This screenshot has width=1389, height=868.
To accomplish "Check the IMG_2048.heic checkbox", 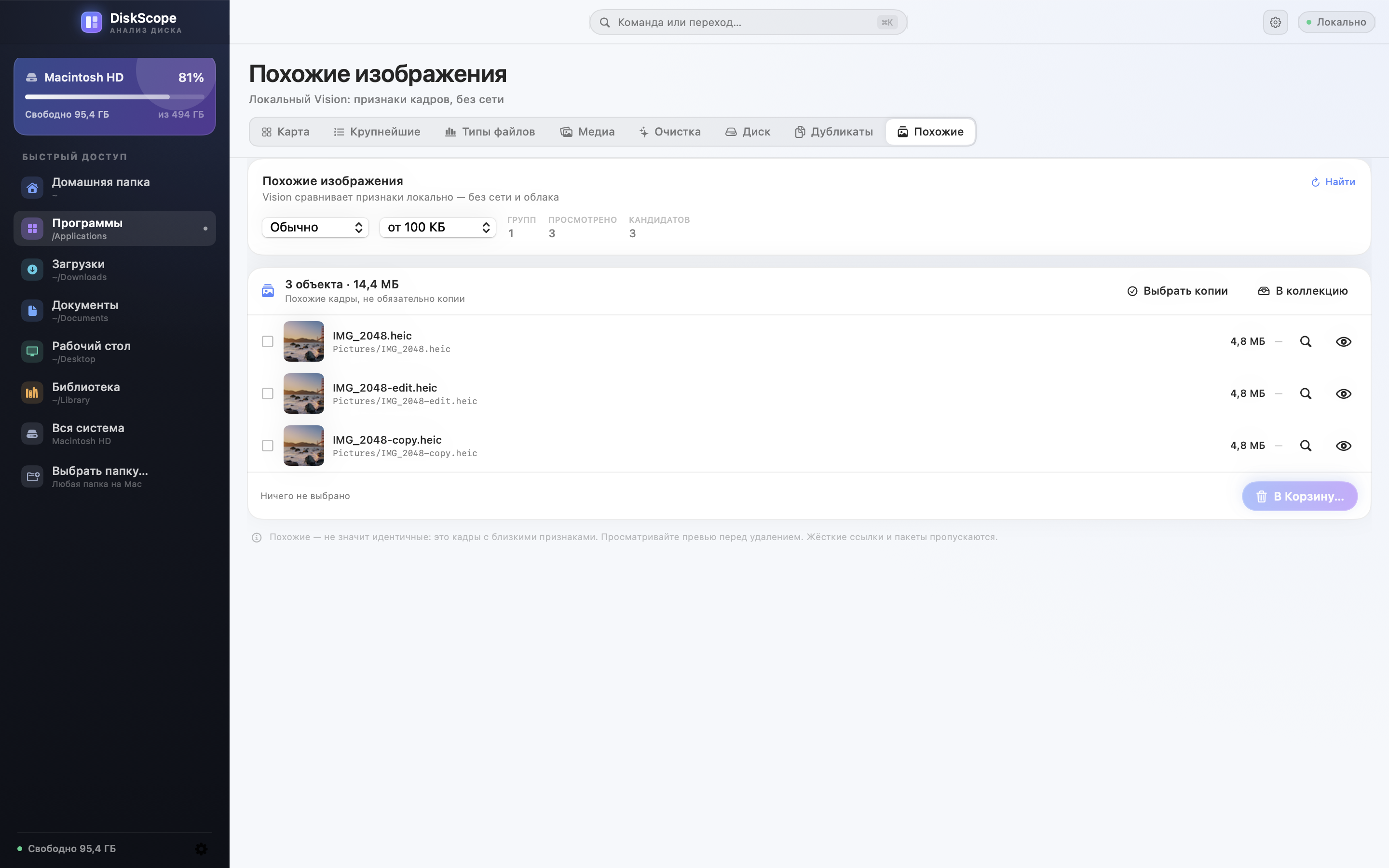I will point(268,341).
